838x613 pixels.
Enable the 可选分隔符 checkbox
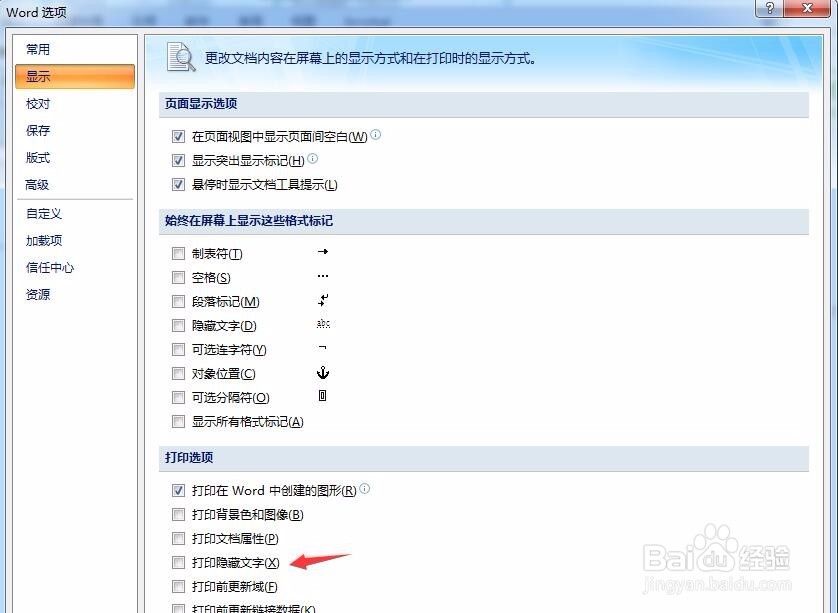coord(179,398)
